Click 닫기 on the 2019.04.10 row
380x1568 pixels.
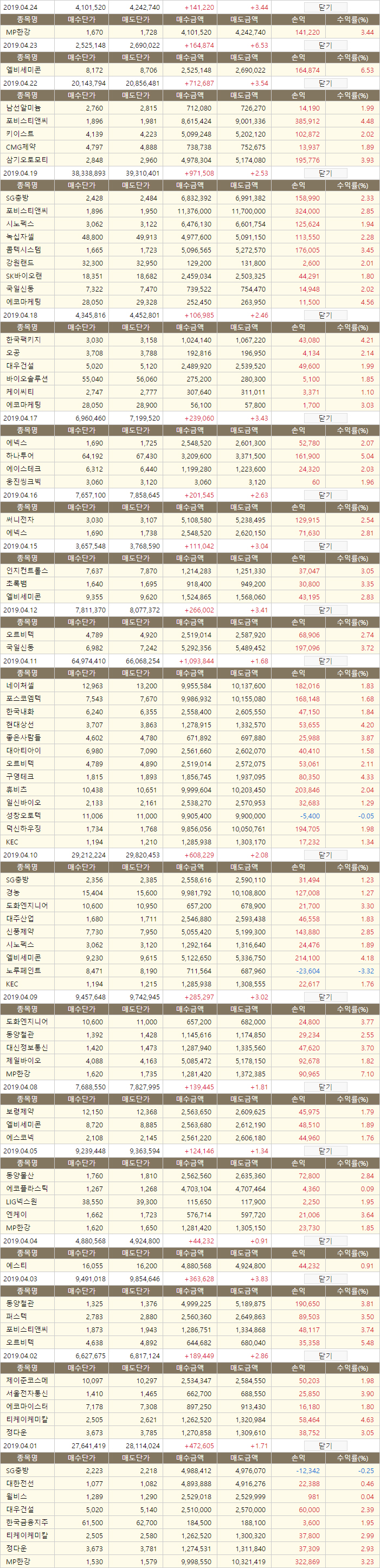tap(325, 855)
